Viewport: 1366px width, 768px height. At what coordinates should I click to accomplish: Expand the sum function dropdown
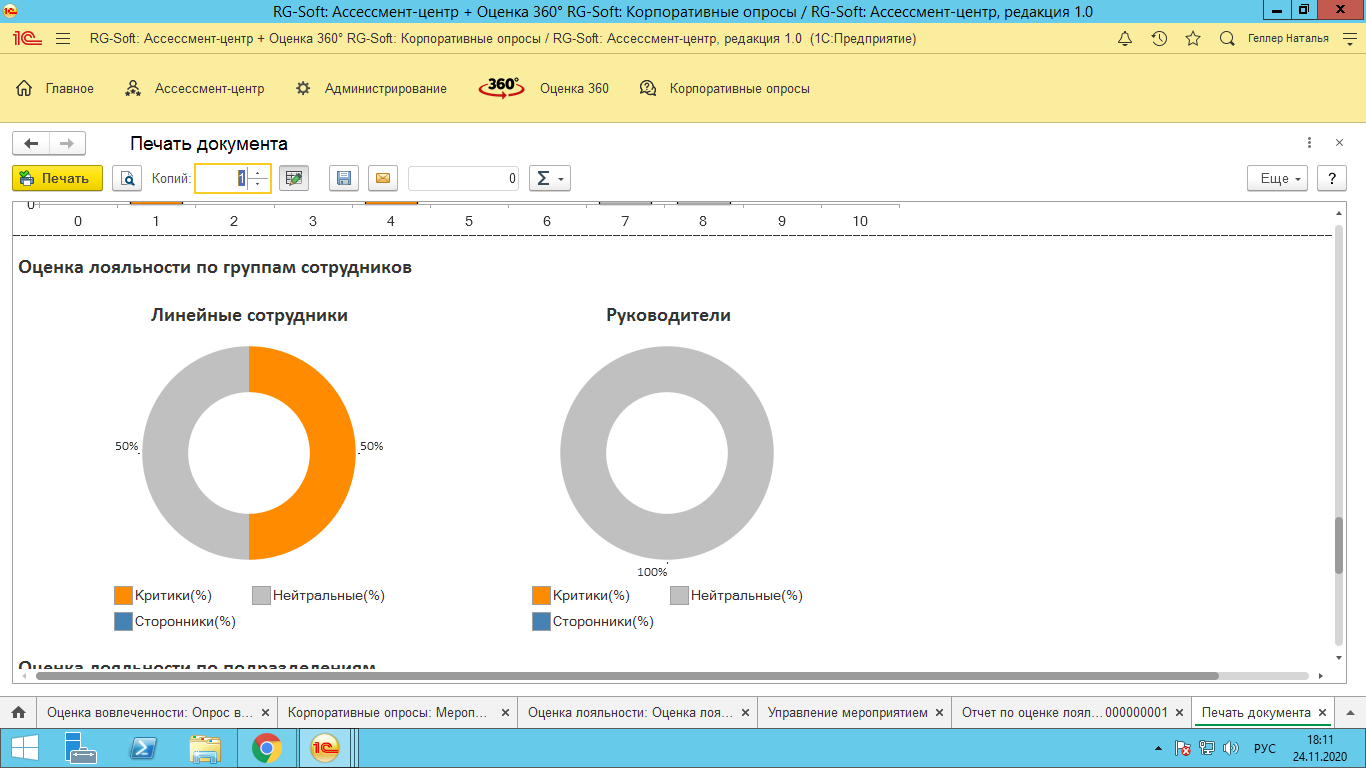tap(549, 178)
